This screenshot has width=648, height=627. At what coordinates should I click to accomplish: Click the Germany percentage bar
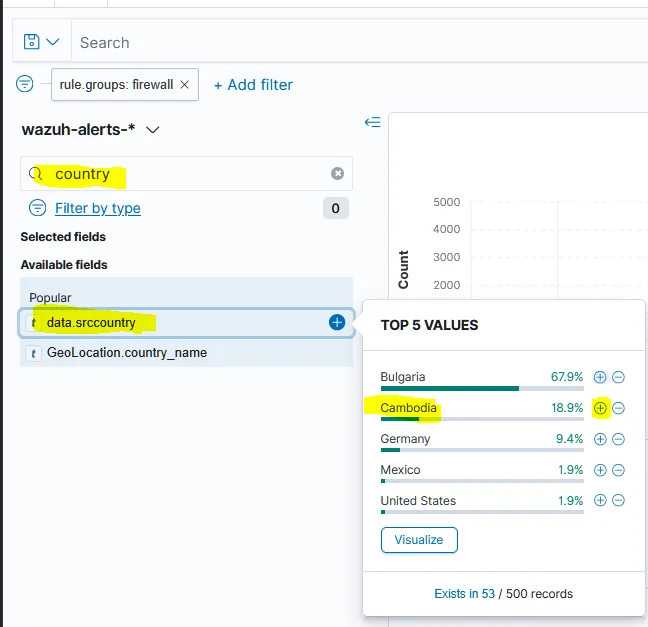point(482,450)
